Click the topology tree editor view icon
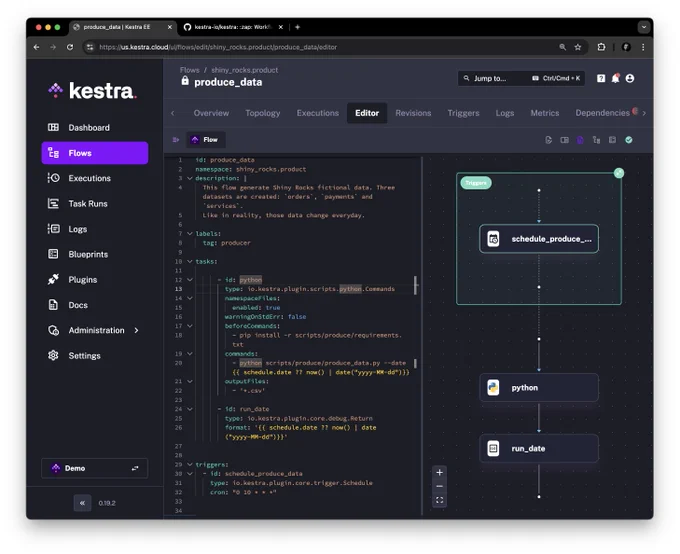 (x=596, y=140)
